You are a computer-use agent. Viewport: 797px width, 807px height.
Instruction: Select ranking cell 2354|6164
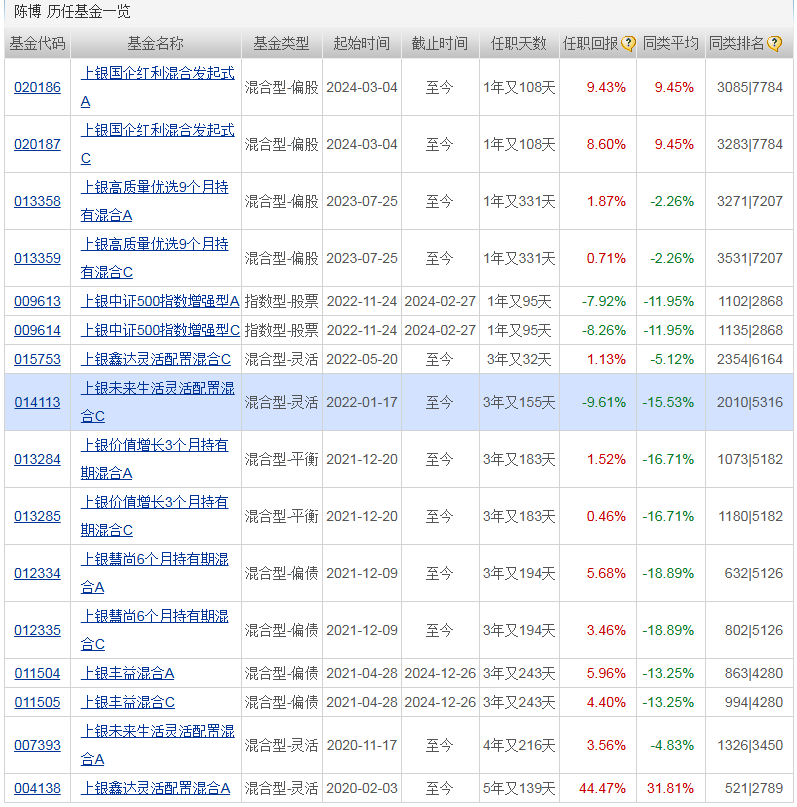(750, 360)
